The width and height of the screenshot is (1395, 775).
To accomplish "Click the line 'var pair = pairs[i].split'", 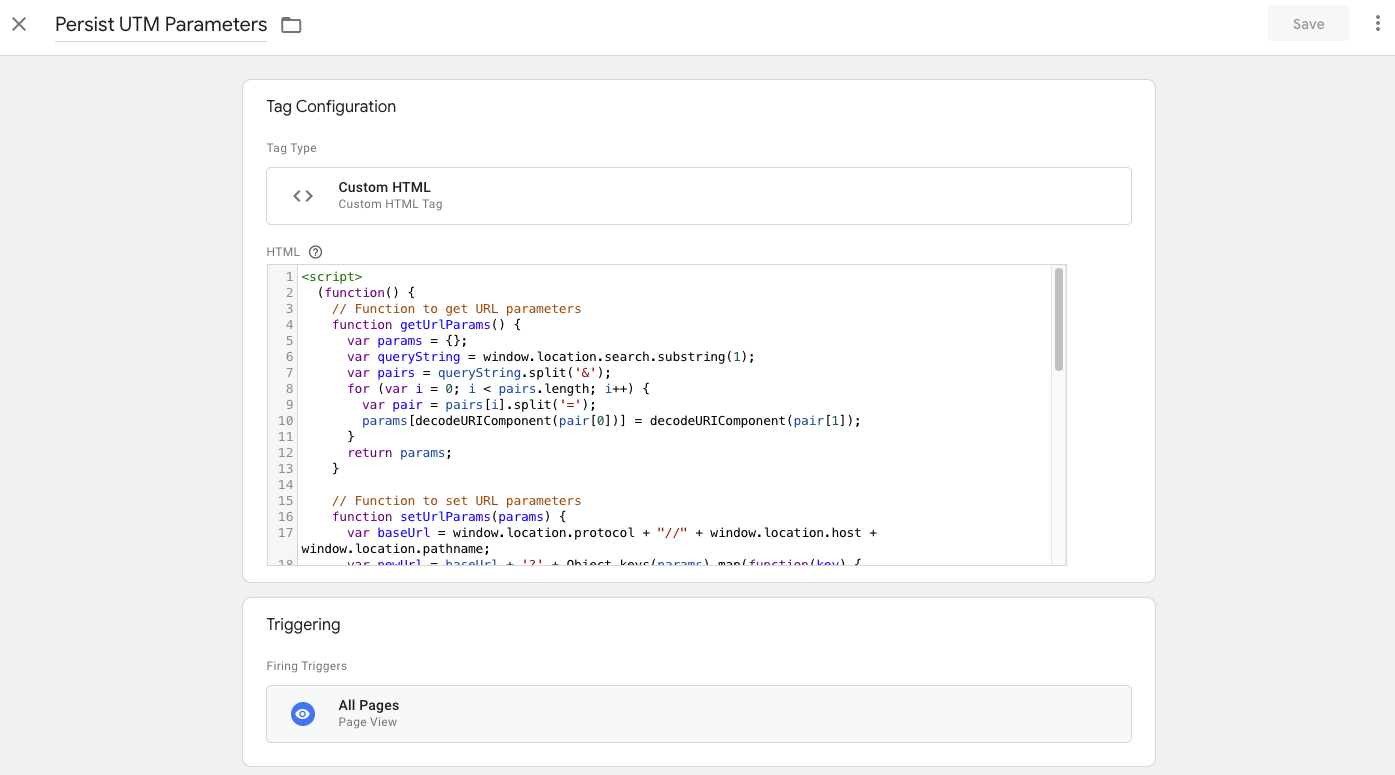I will click(479, 405).
